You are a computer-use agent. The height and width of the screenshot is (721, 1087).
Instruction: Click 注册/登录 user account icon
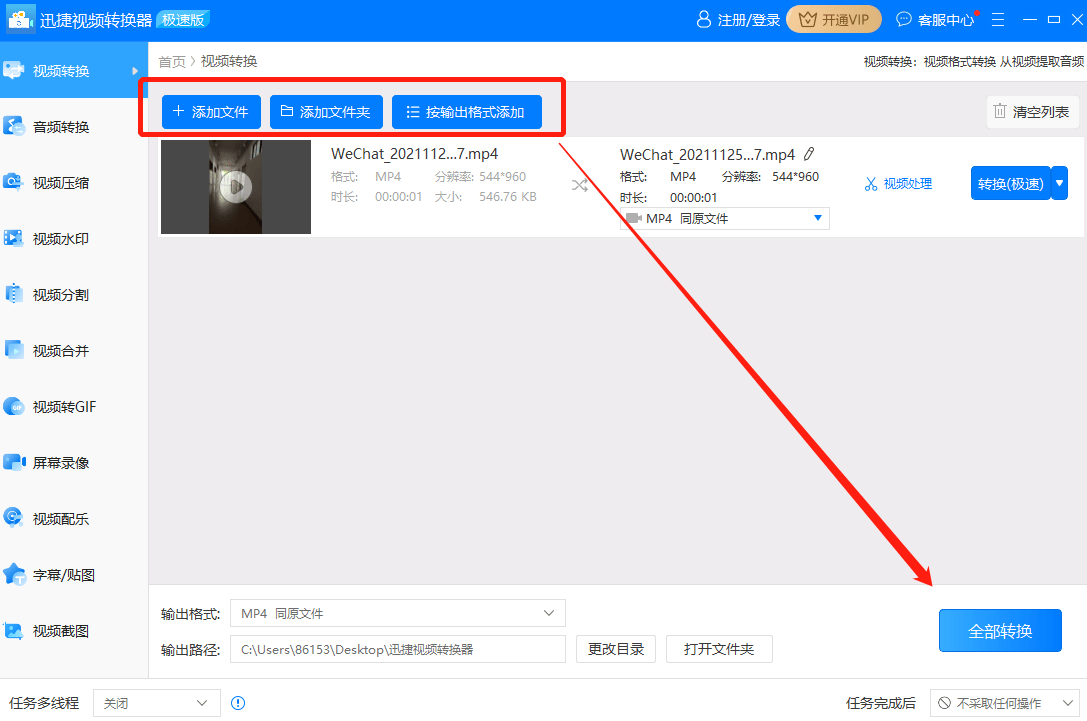click(740, 20)
